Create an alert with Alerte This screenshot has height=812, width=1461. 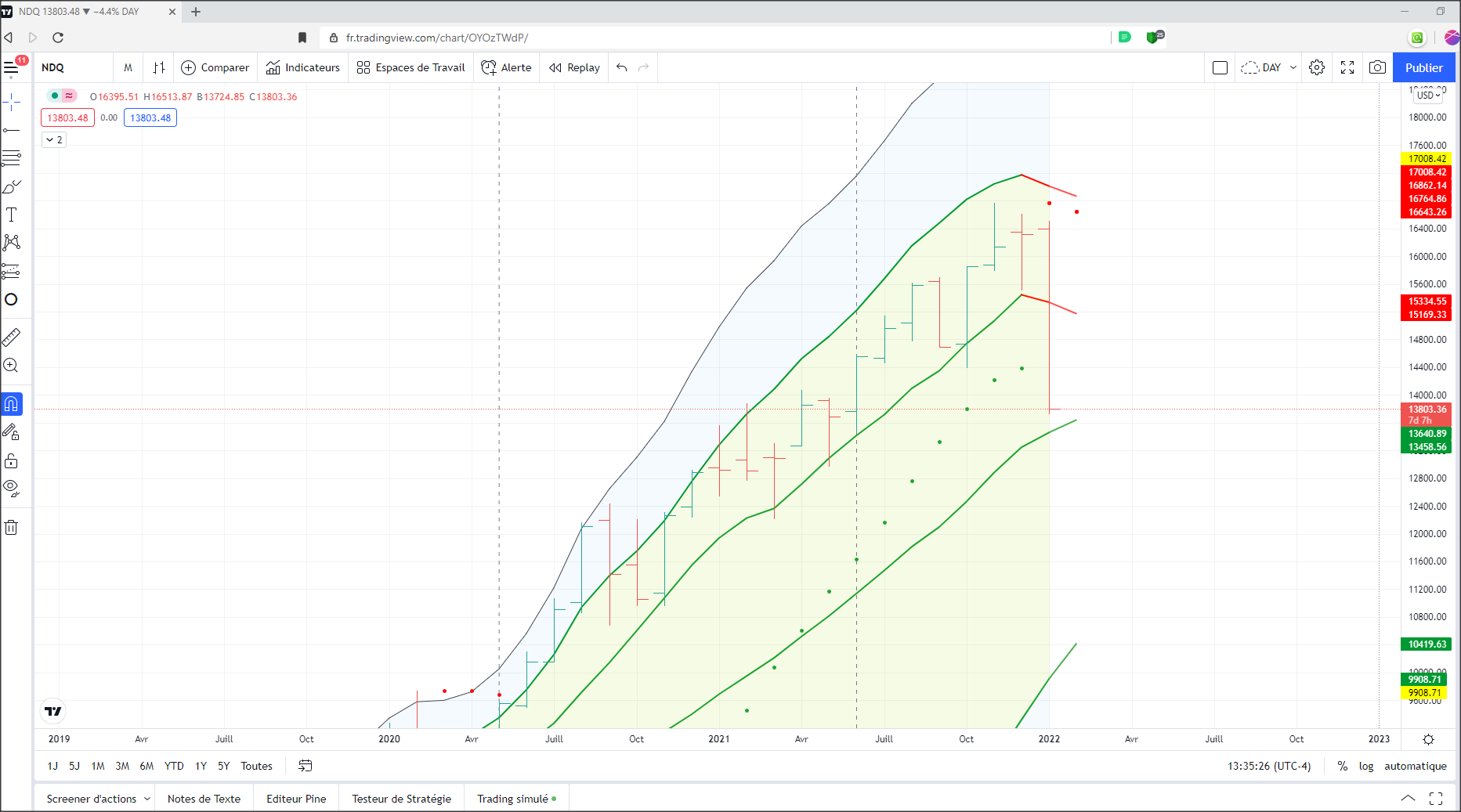coord(507,67)
